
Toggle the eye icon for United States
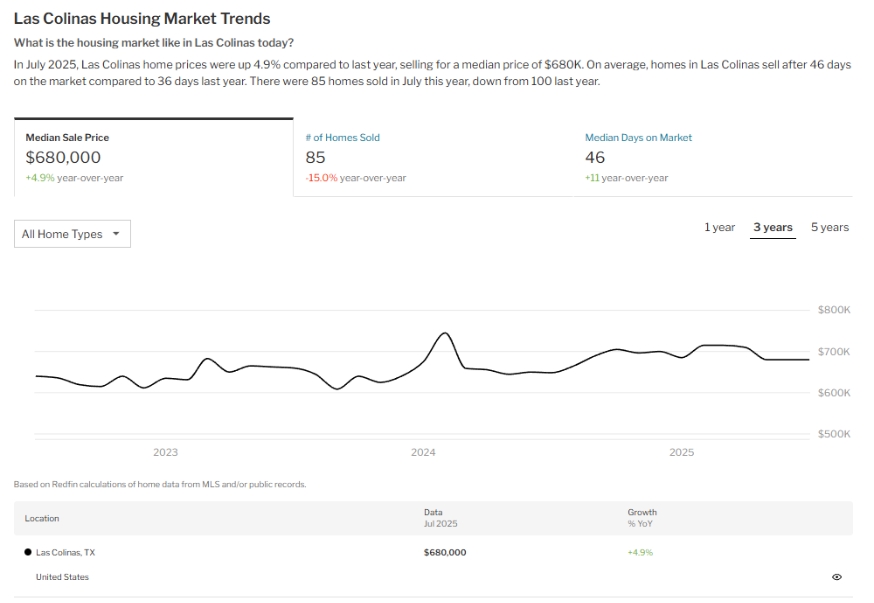(836, 577)
